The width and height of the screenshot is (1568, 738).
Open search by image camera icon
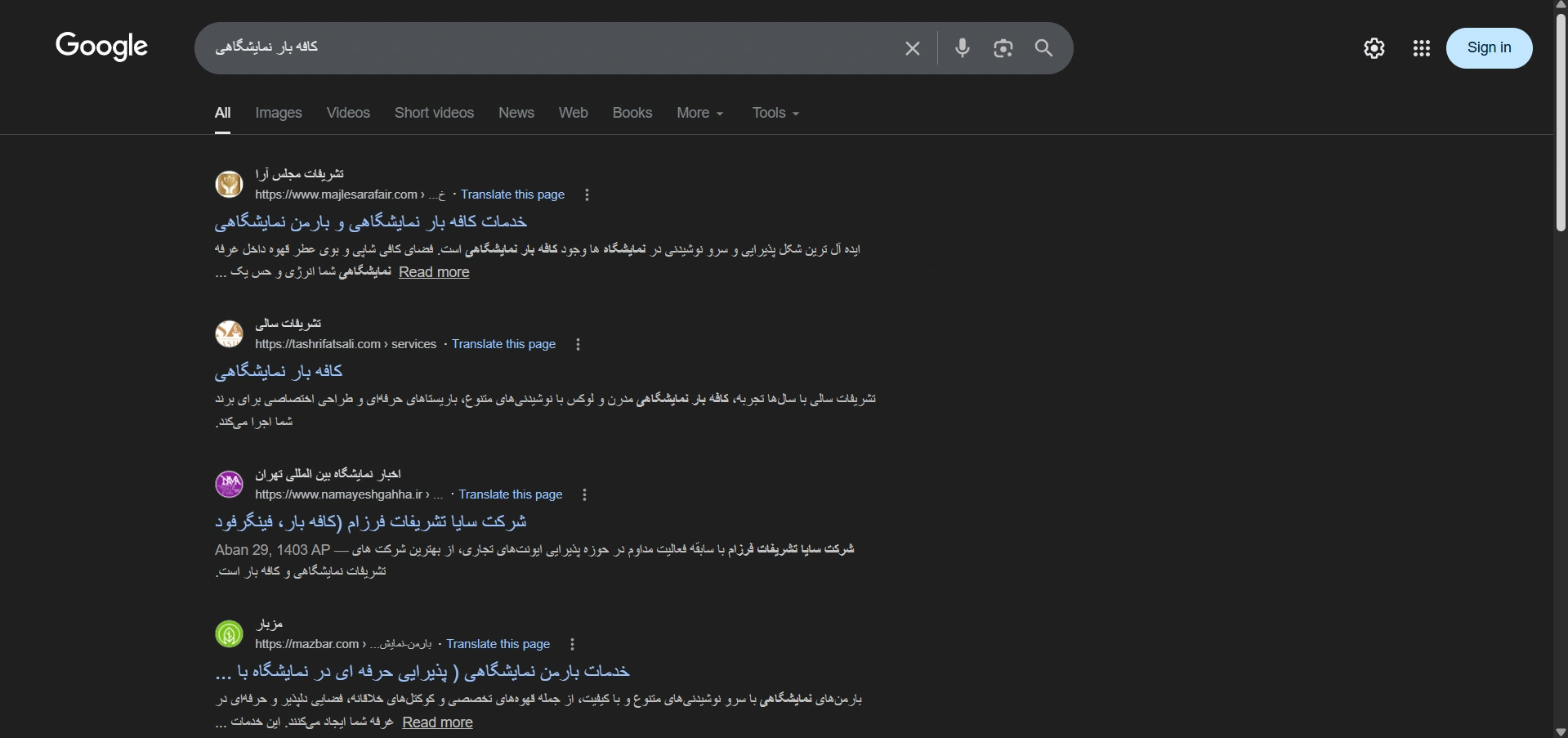(x=1003, y=48)
